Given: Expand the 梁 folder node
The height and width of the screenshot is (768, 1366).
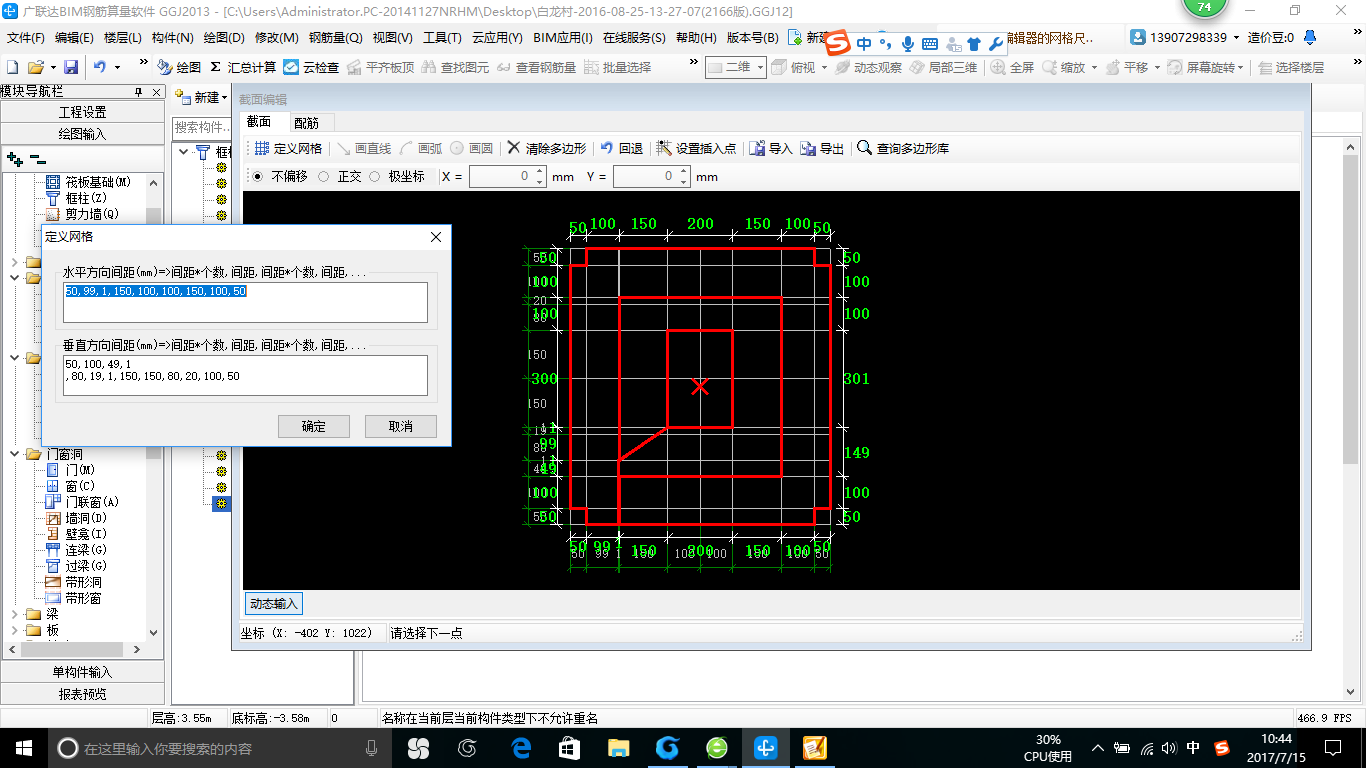Looking at the screenshot, I should [x=15, y=614].
